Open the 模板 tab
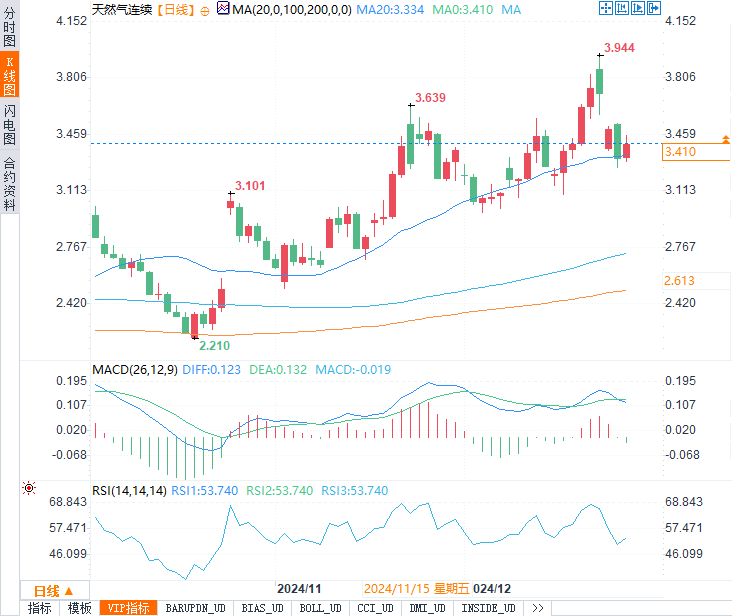This screenshot has width=732, height=616. coord(79,608)
